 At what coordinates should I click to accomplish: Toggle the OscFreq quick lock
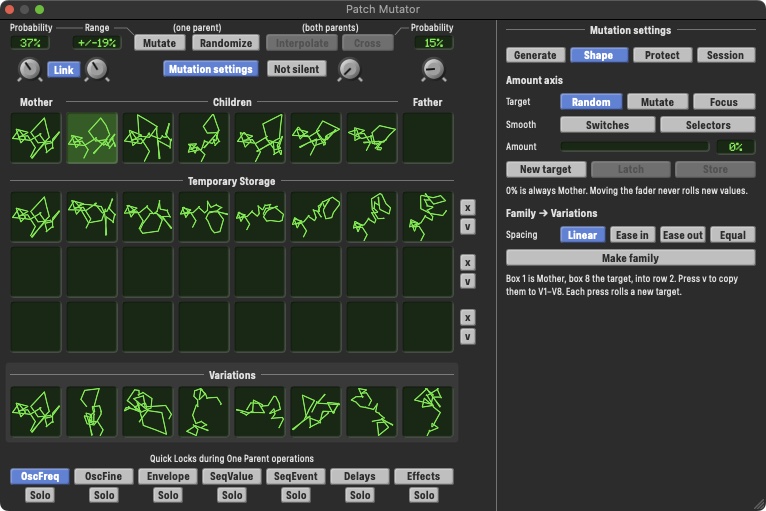(x=40, y=476)
